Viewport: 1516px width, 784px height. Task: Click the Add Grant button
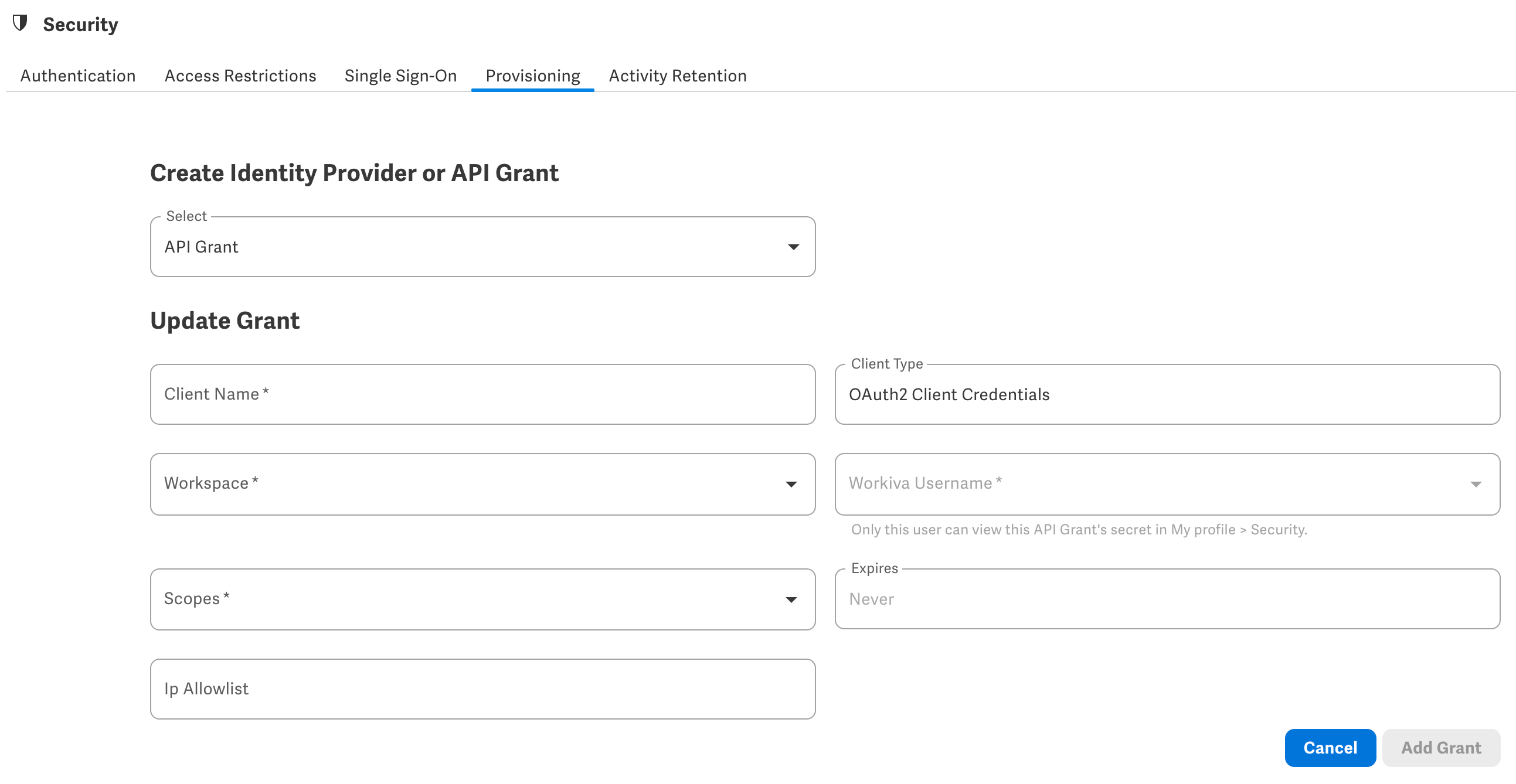tap(1442, 748)
